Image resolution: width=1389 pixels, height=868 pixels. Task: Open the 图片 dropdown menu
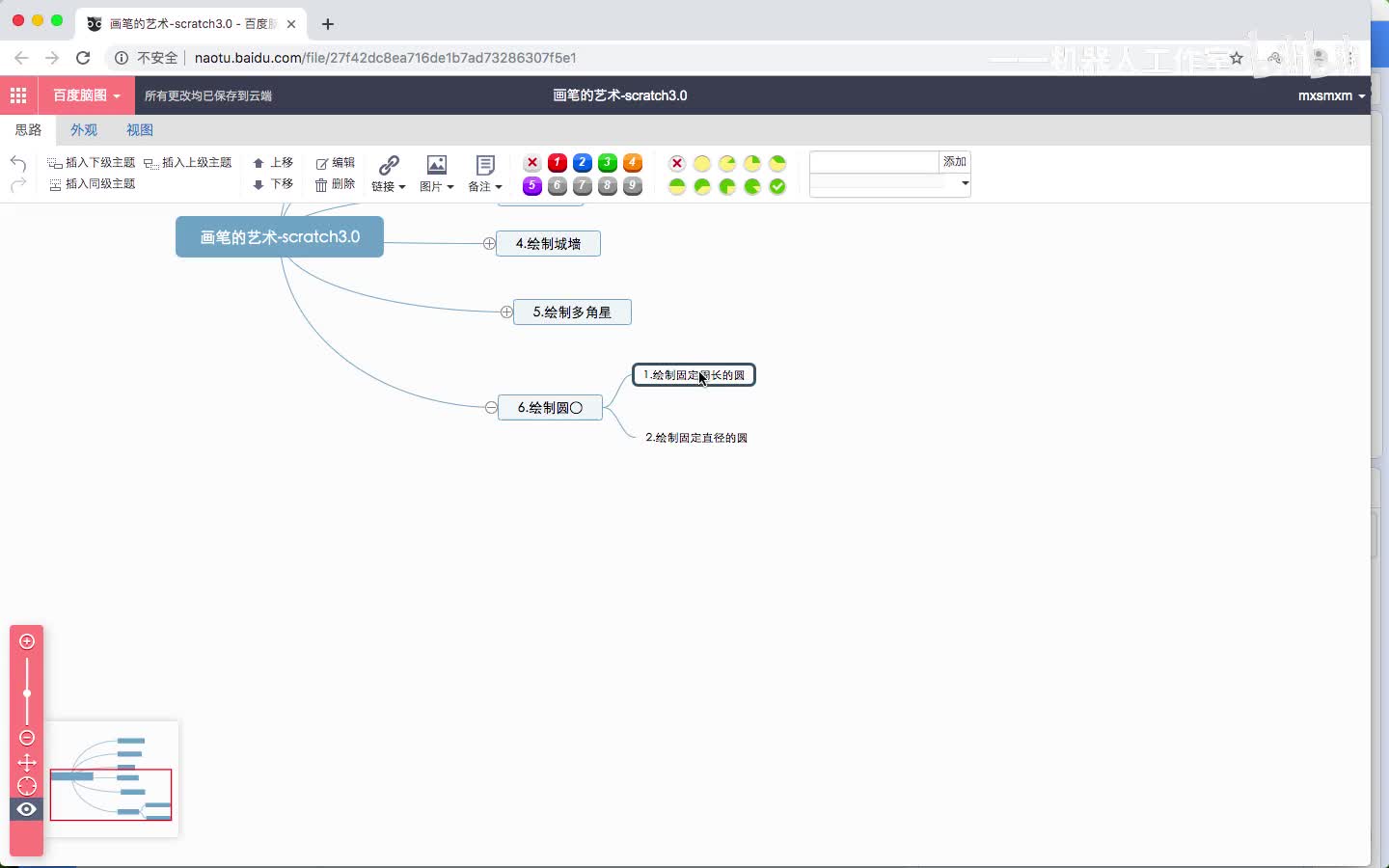tap(437, 187)
